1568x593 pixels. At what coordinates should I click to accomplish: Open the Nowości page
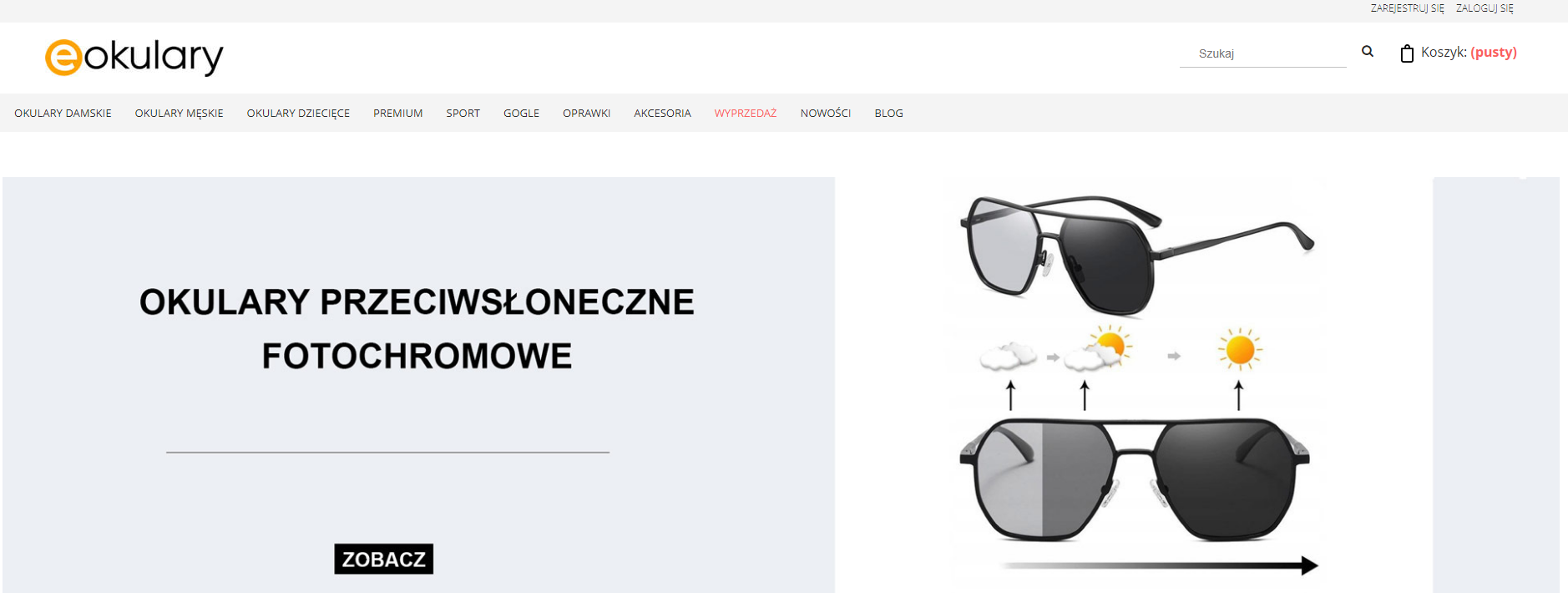point(825,113)
